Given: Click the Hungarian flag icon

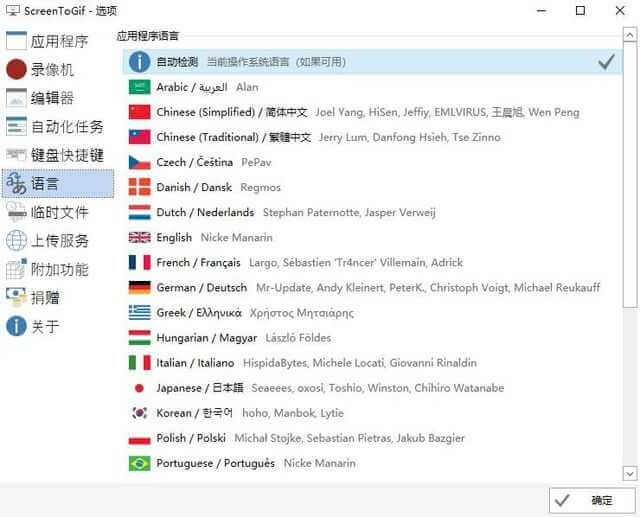Looking at the screenshot, I should (x=140, y=337).
